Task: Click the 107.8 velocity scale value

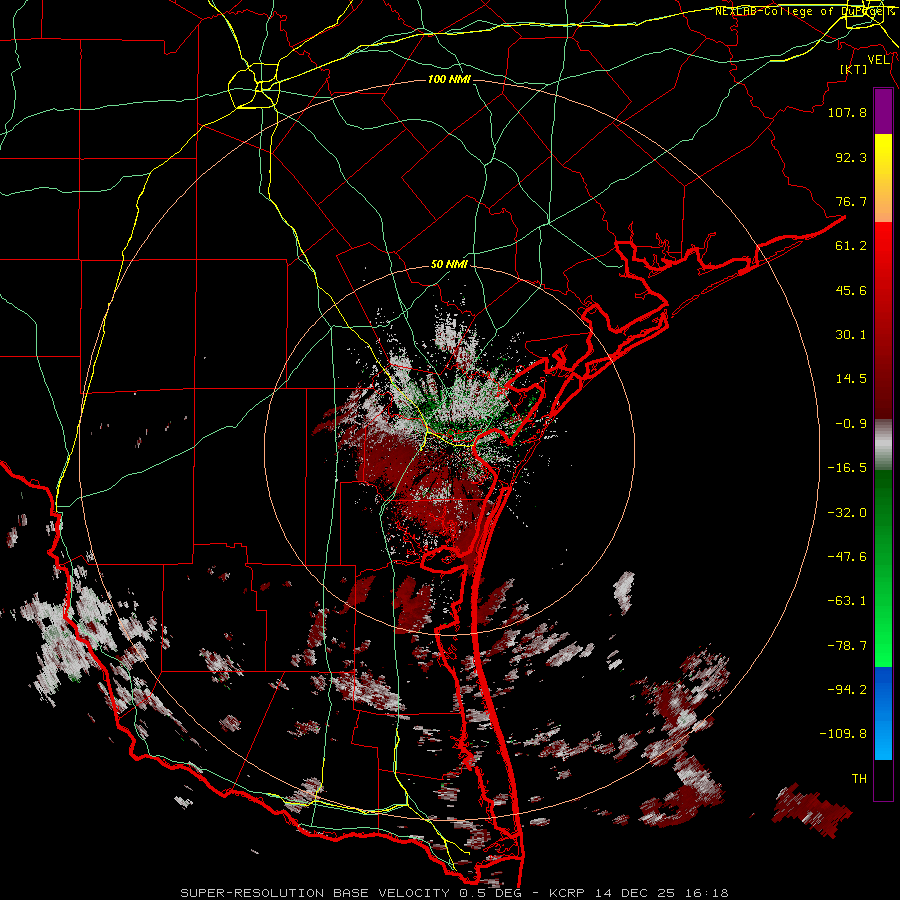Action: click(847, 112)
